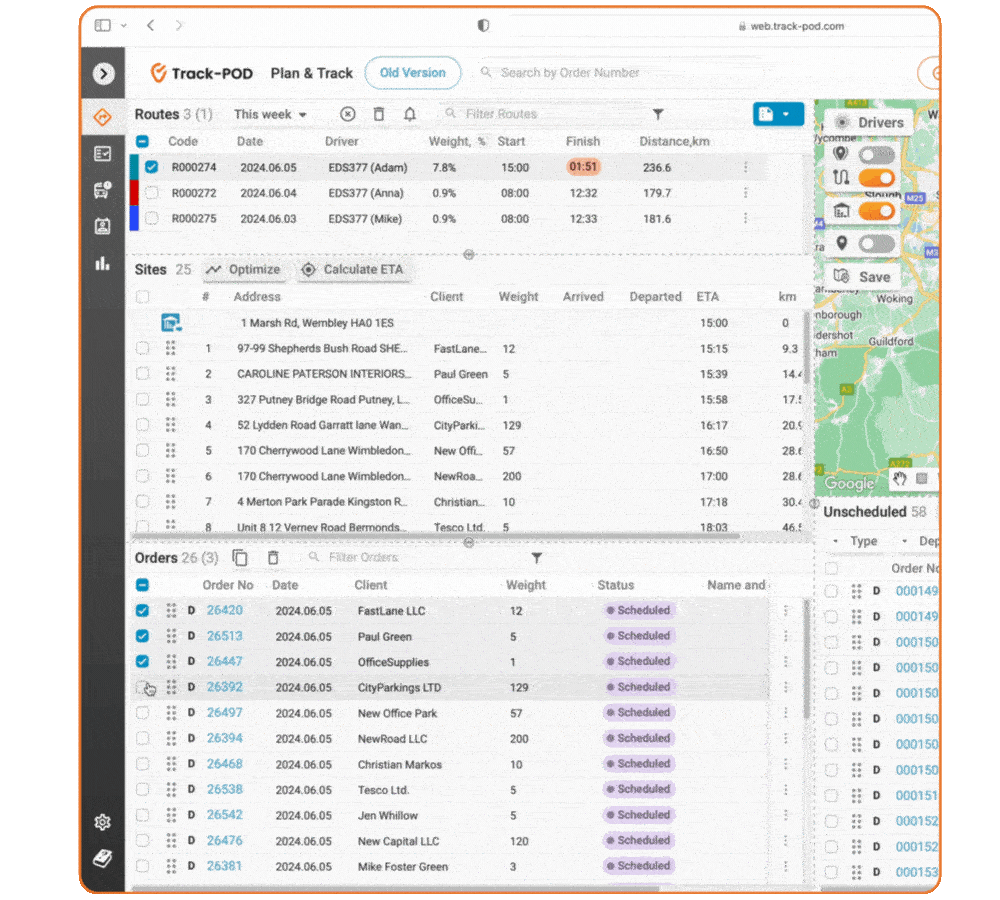Click the routes notification bell icon

point(410,114)
